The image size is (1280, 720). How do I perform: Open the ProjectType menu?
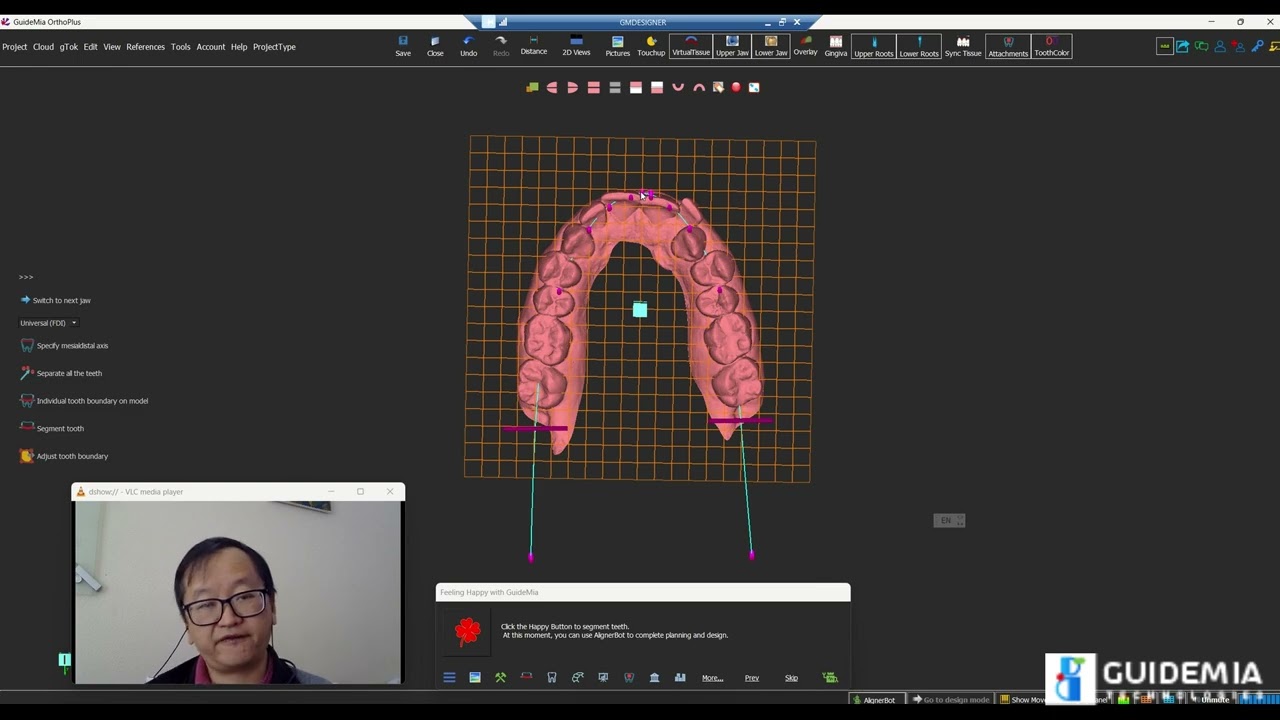tap(274, 47)
